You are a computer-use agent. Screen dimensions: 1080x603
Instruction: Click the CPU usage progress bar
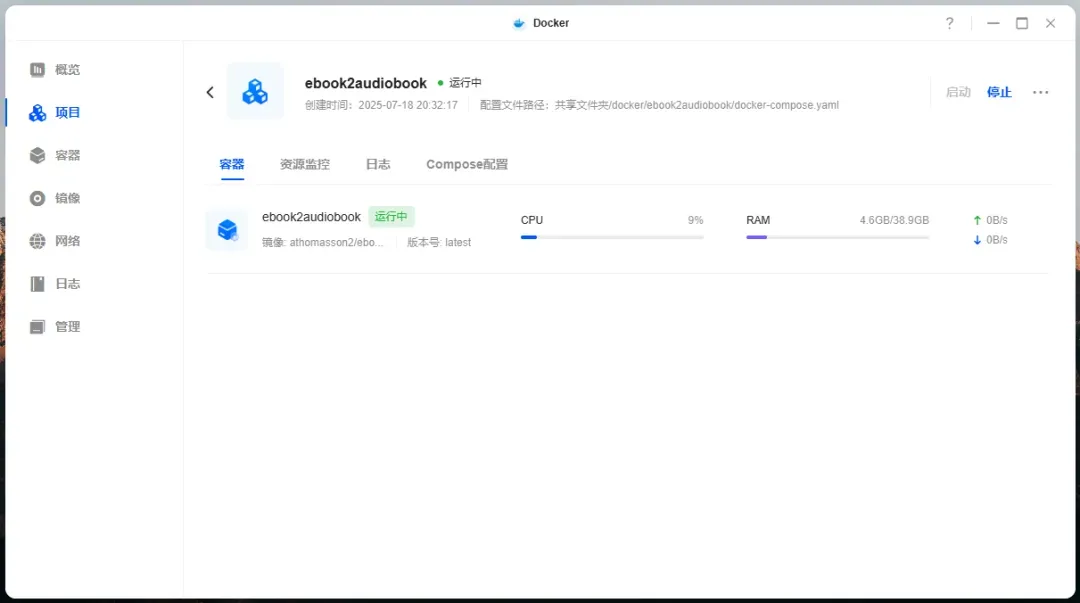pyautogui.click(x=612, y=237)
